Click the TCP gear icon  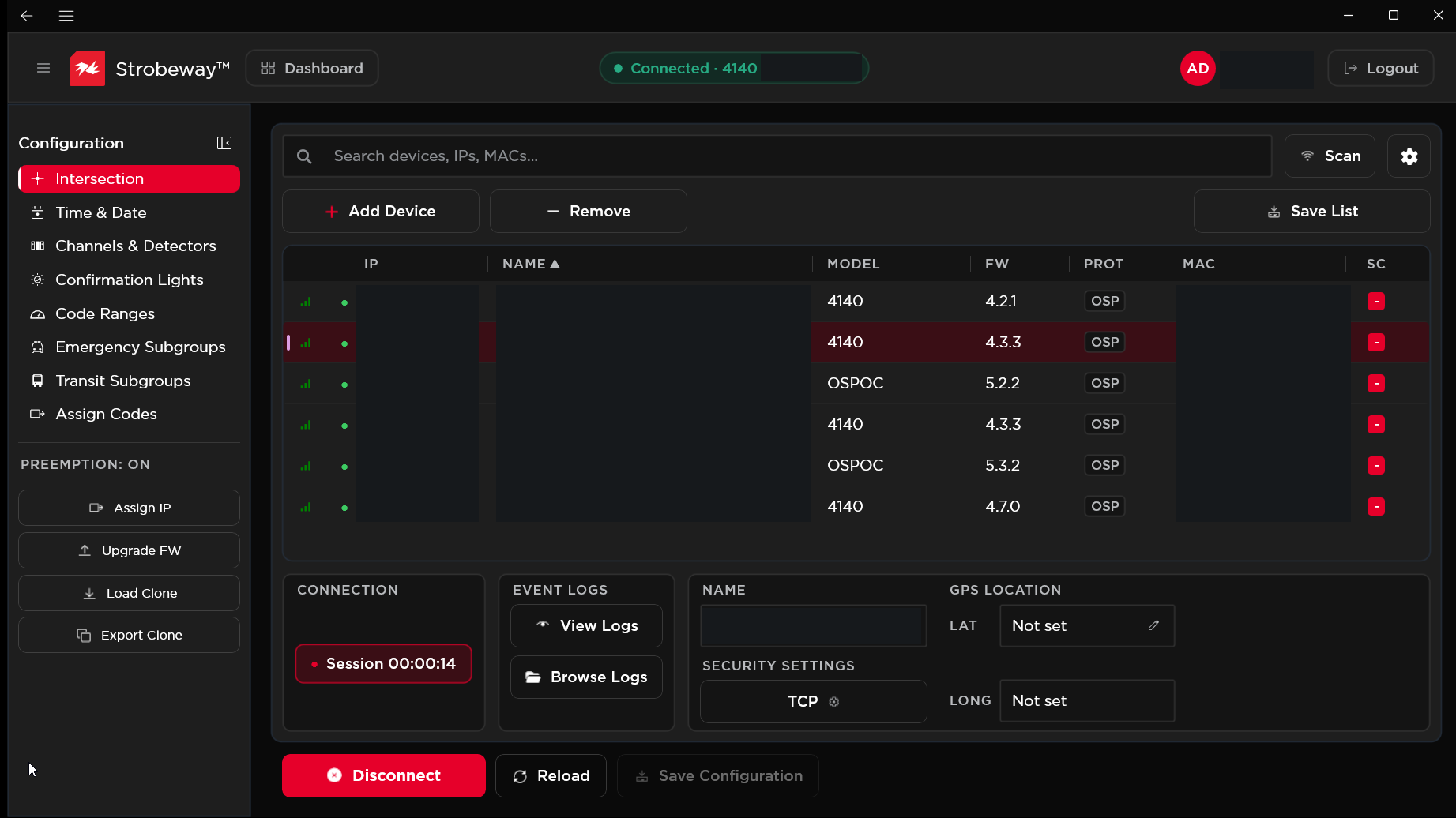point(833,701)
